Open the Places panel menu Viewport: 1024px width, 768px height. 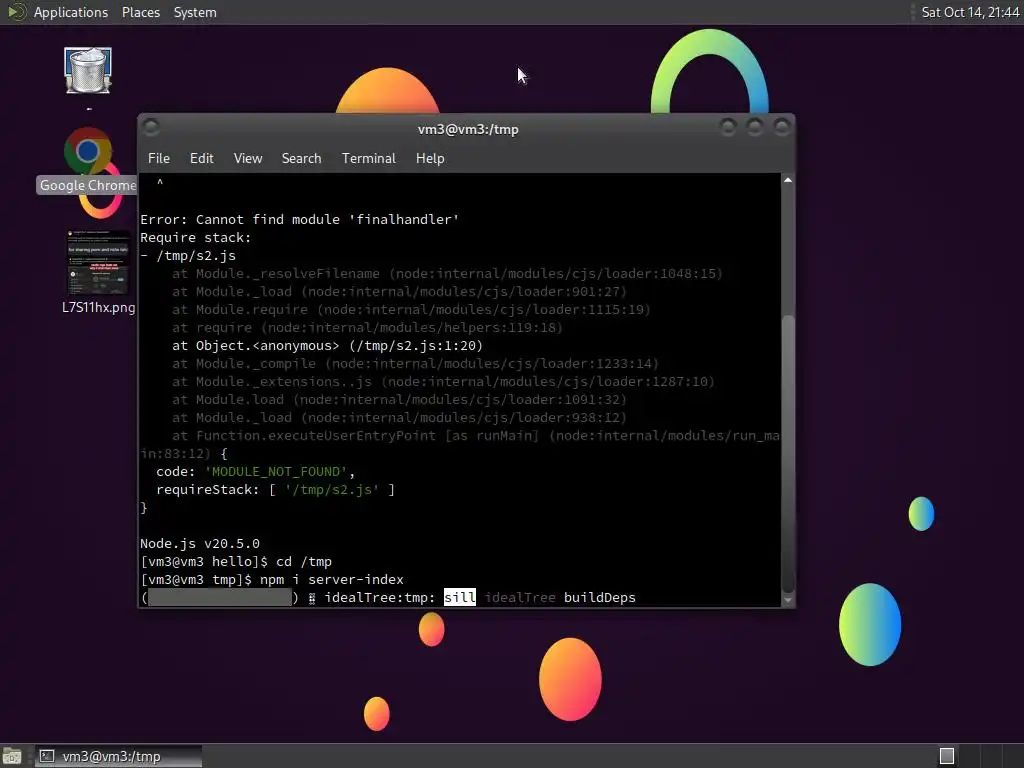click(x=140, y=12)
